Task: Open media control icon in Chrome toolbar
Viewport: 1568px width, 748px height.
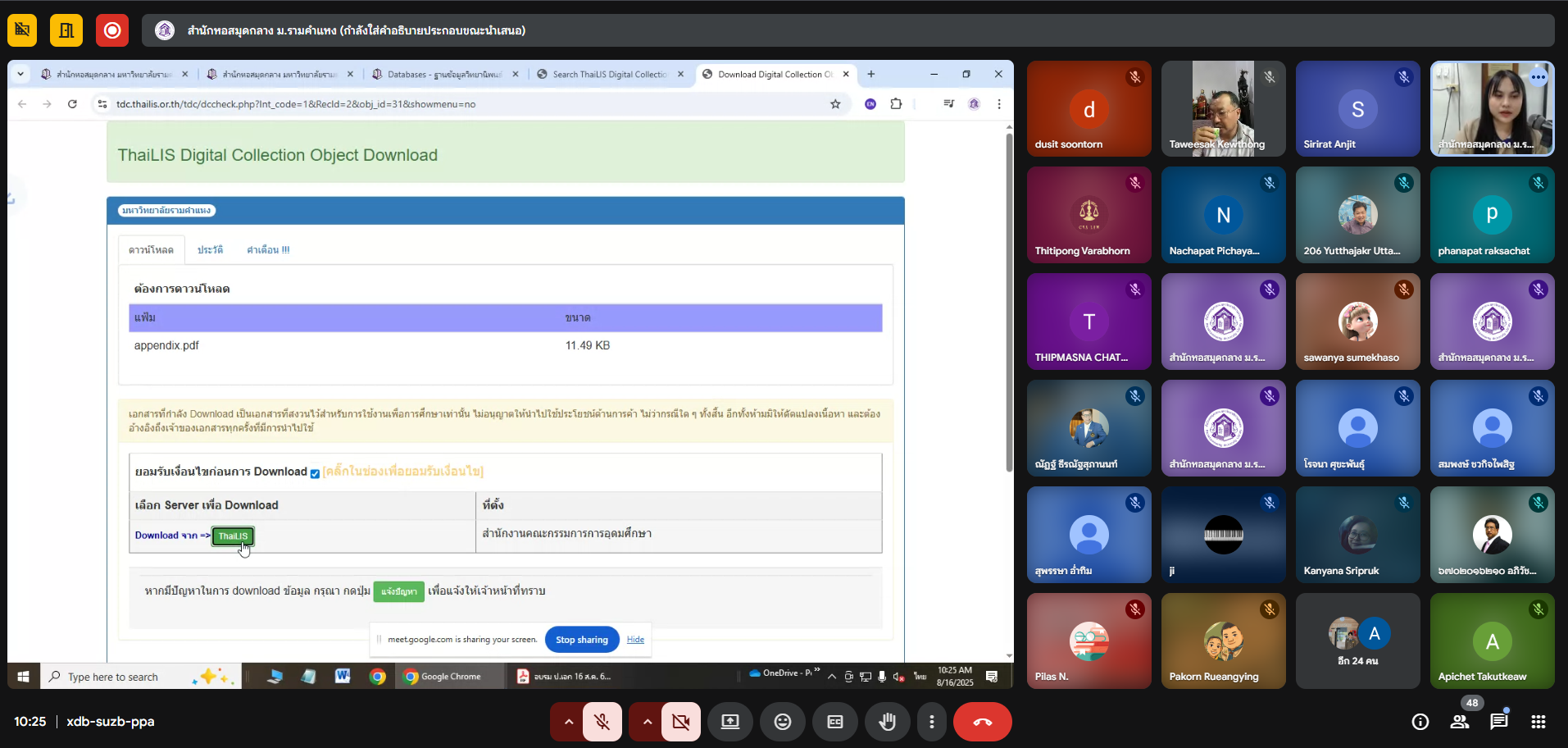Action: (948, 104)
